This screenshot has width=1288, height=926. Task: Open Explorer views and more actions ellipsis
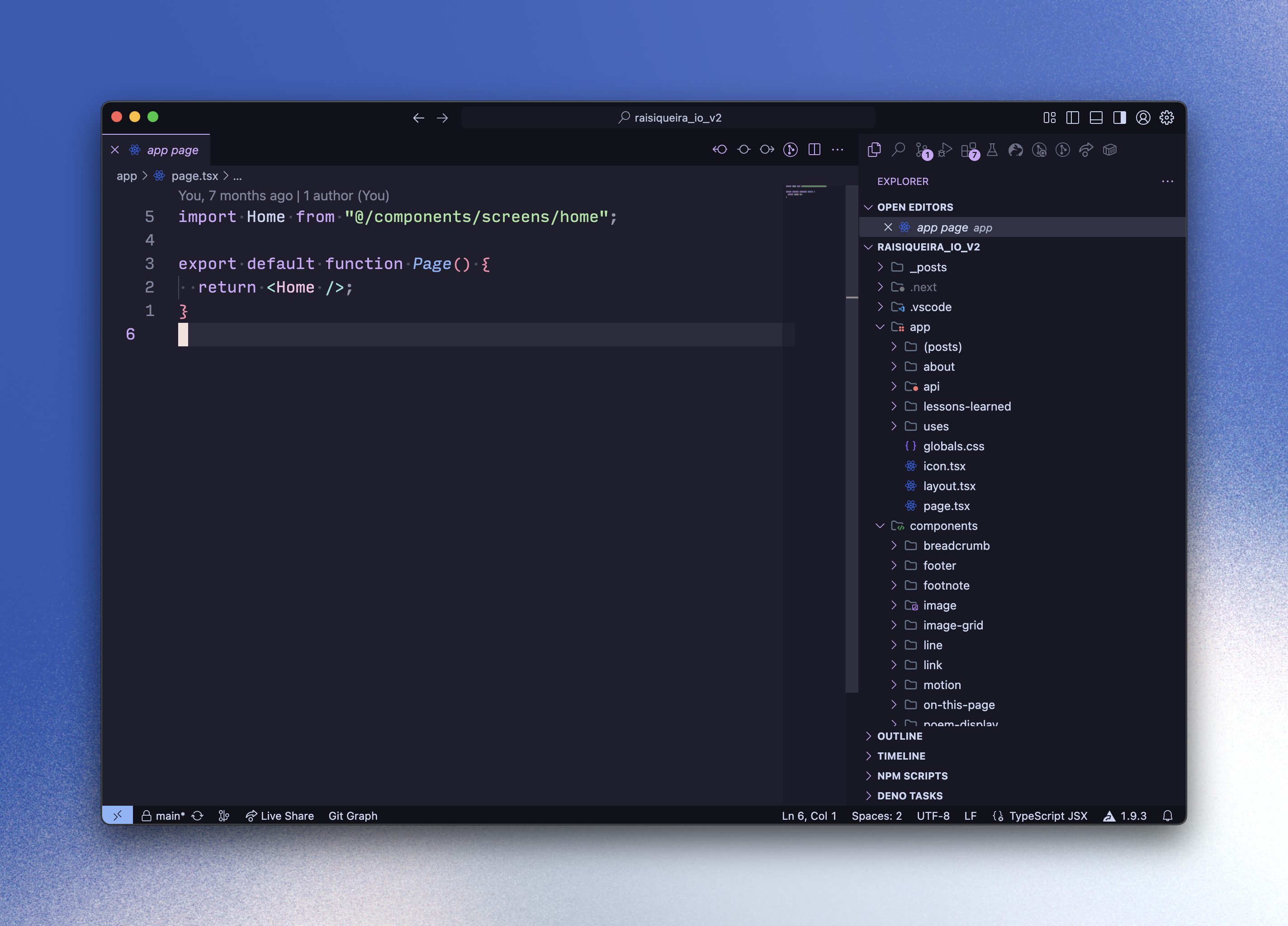1168,181
